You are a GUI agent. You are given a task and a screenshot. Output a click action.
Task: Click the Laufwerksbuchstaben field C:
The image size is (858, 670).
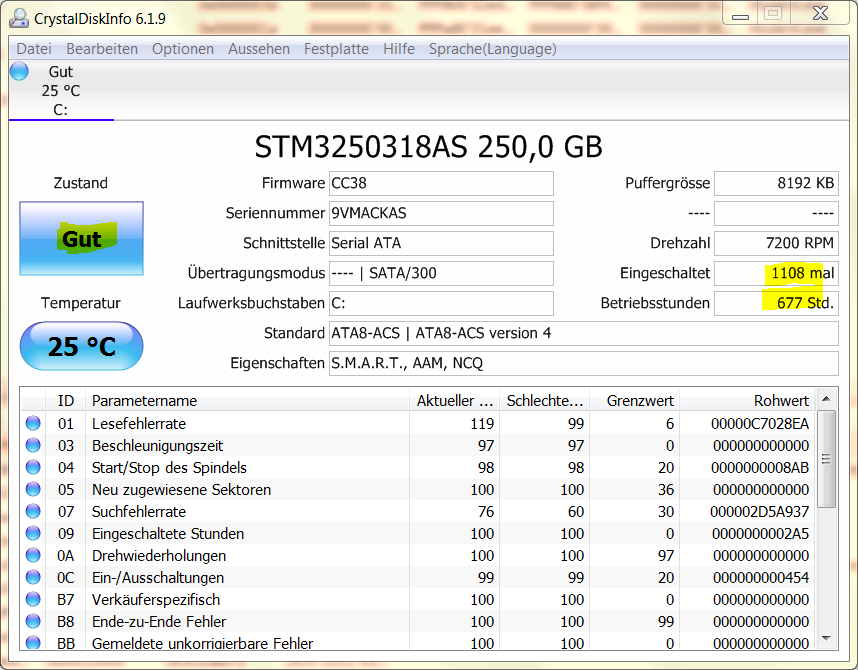pyautogui.click(x=441, y=304)
